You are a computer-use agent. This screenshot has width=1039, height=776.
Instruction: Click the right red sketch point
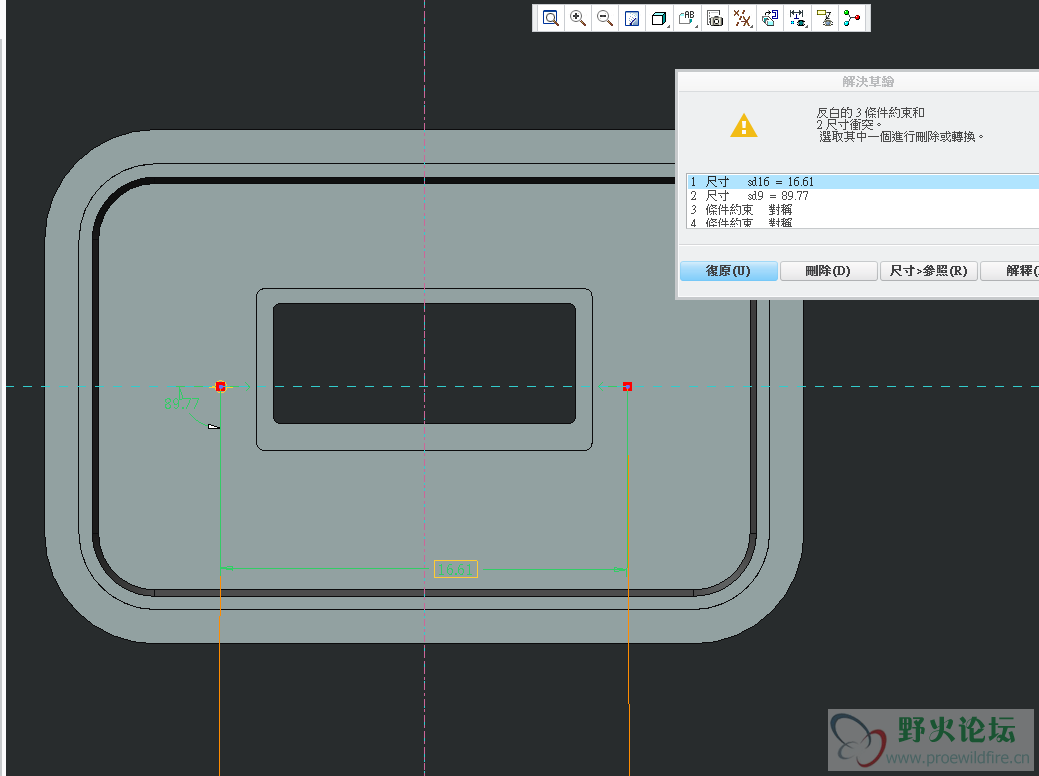coord(628,386)
